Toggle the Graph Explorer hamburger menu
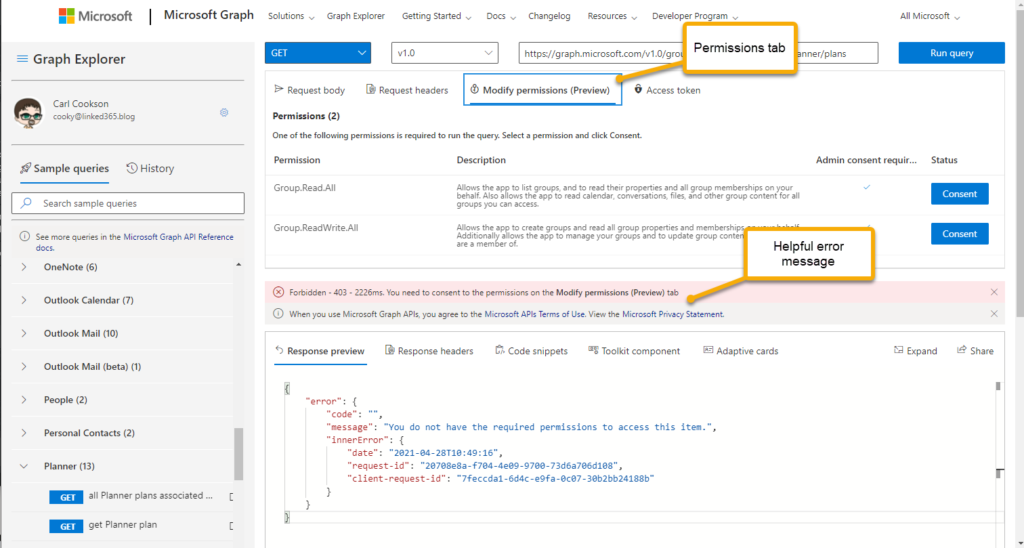1024x548 pixels. pyautogui.click(x=22, y=59)
